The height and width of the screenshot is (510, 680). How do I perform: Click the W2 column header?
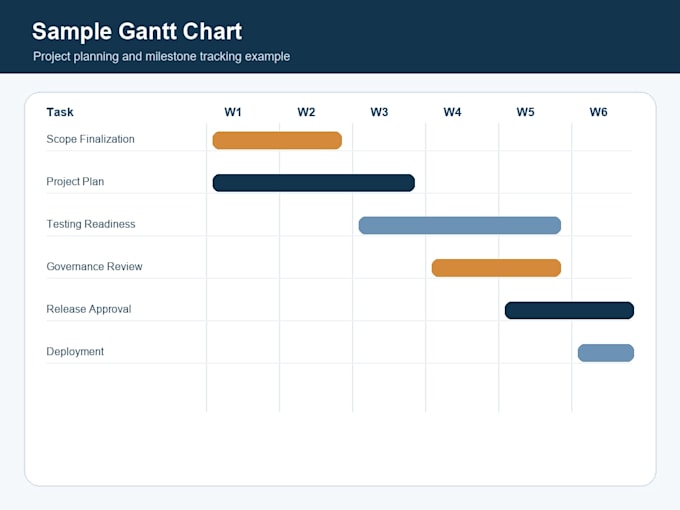[x=306, y=112]
